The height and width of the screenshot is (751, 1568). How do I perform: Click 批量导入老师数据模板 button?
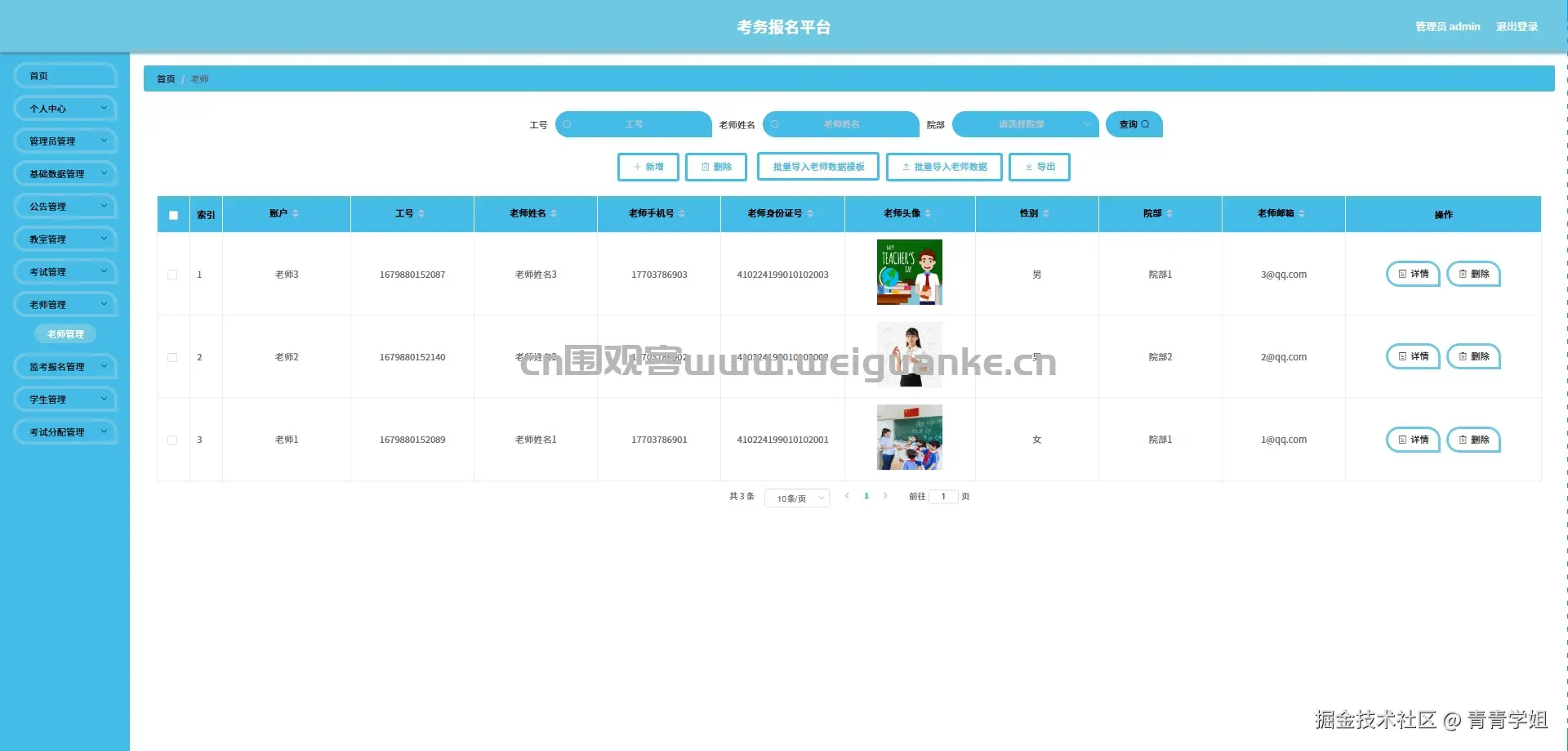(x=818, y=167)
